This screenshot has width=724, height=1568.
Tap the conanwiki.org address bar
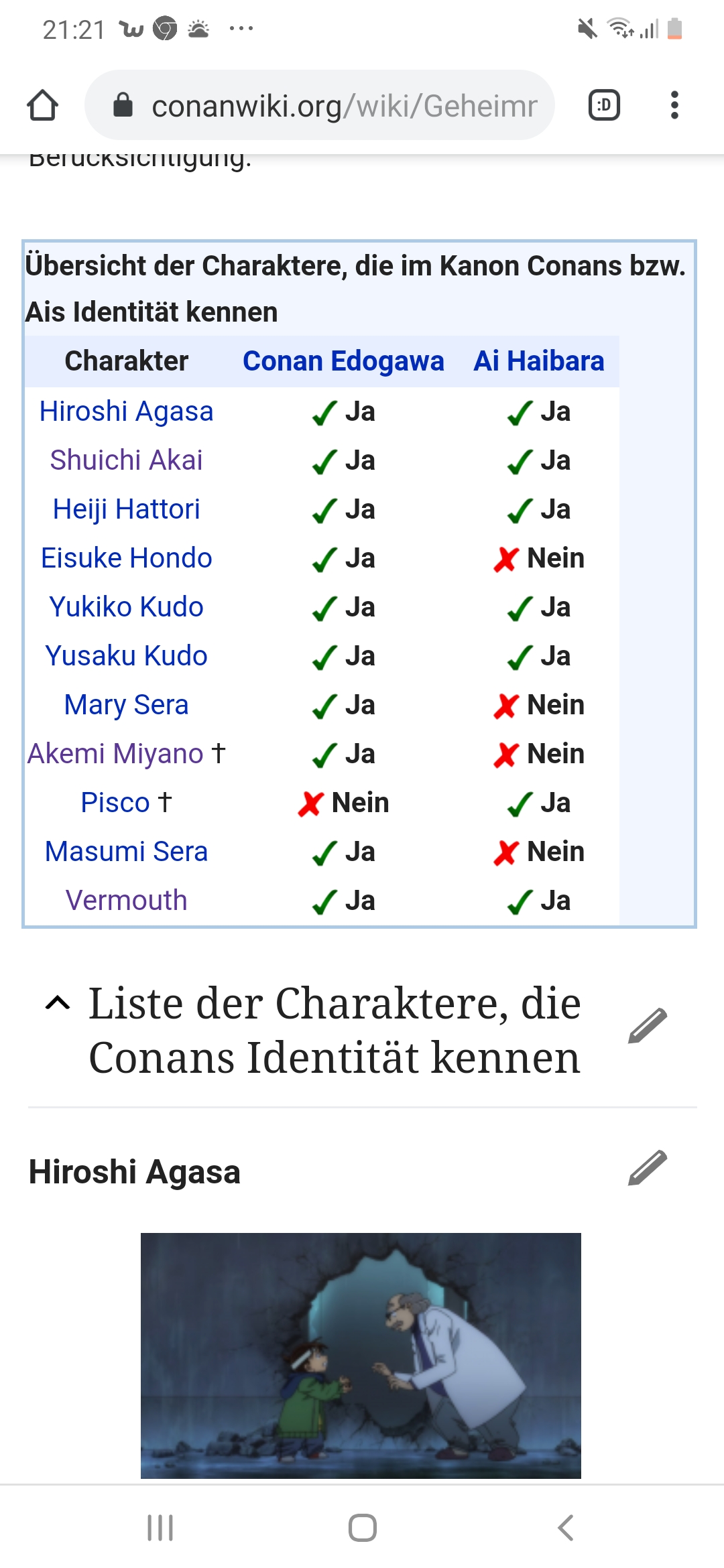(x=320, y=105)
